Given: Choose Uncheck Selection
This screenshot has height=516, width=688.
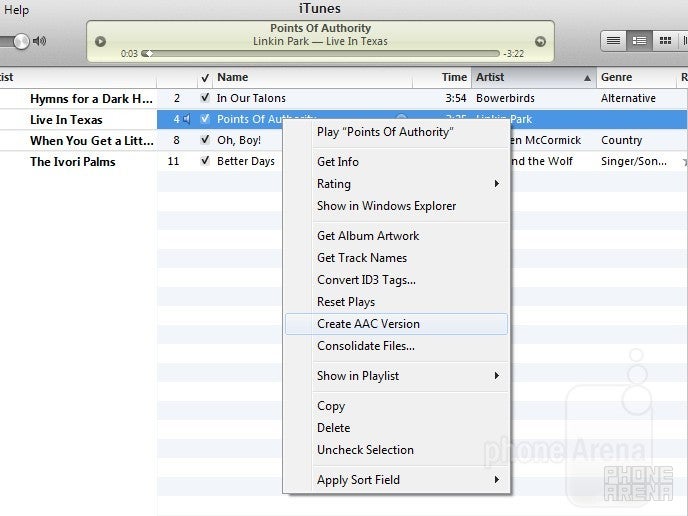Looking at the screenshot, I should tap(396, 450).
